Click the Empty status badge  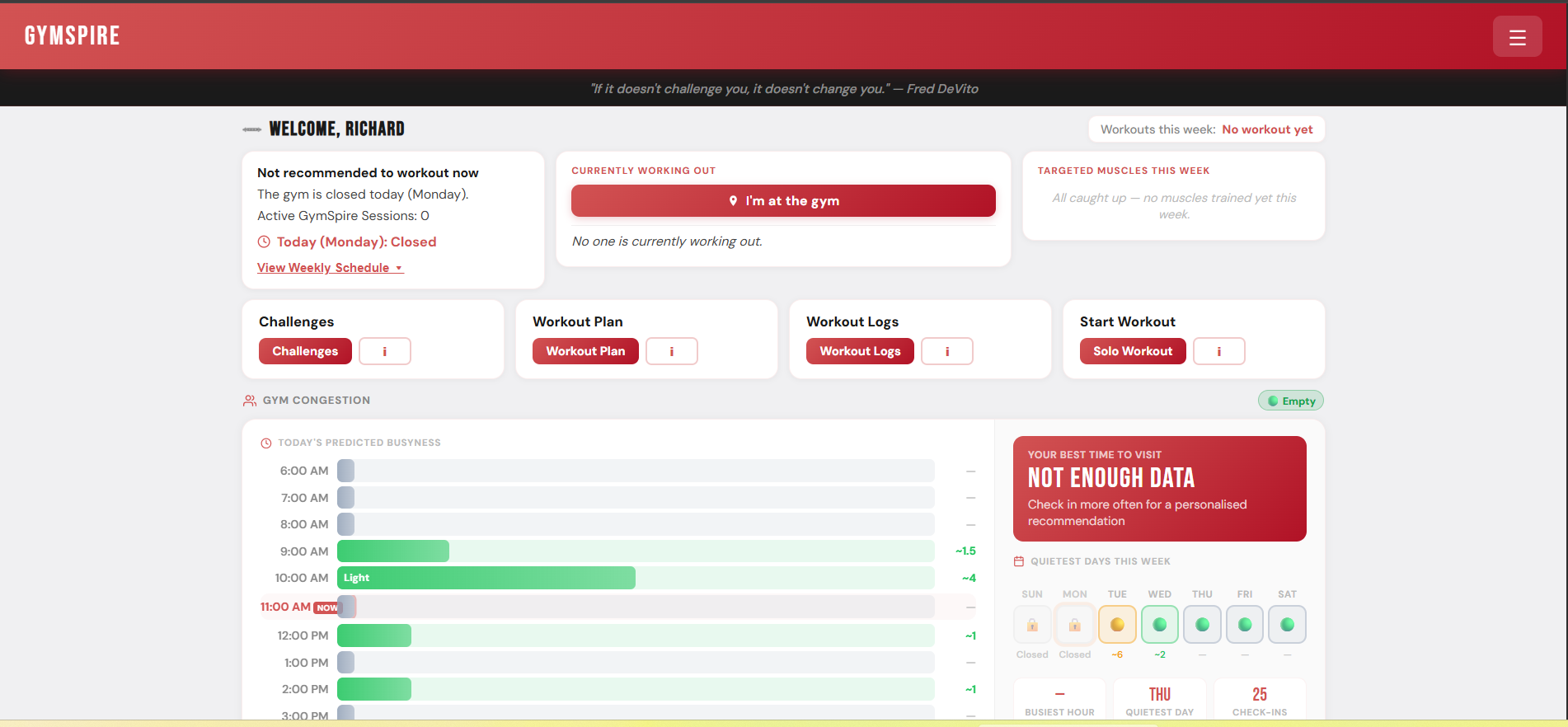click(1291, 401)
